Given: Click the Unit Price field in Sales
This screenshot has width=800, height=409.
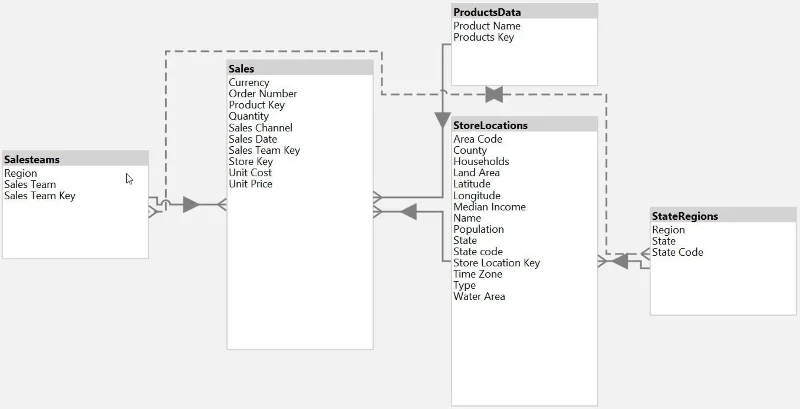Looking at the screenshot, I should coord(251,184).
